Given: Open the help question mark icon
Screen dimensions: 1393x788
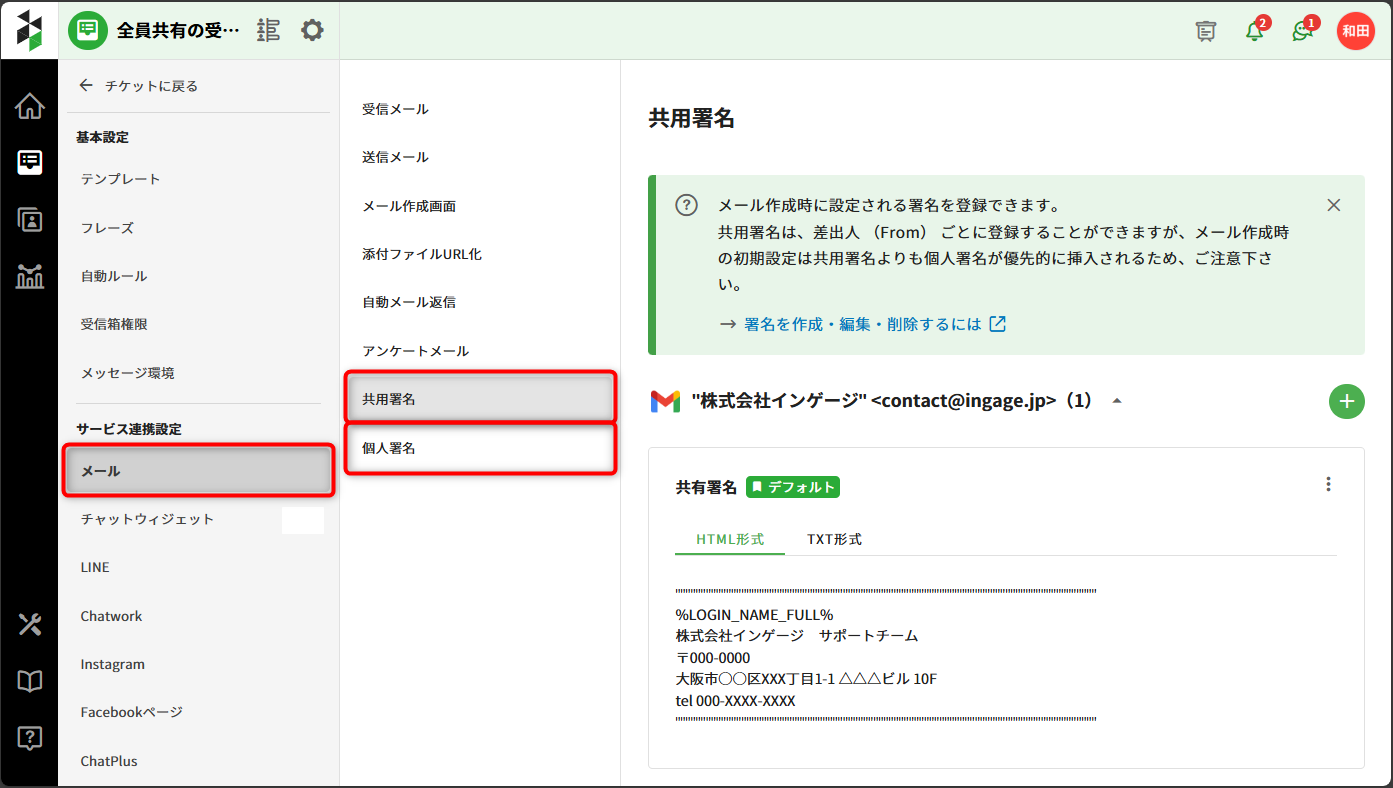Looking at the screenshot, I should pos(29,738).
